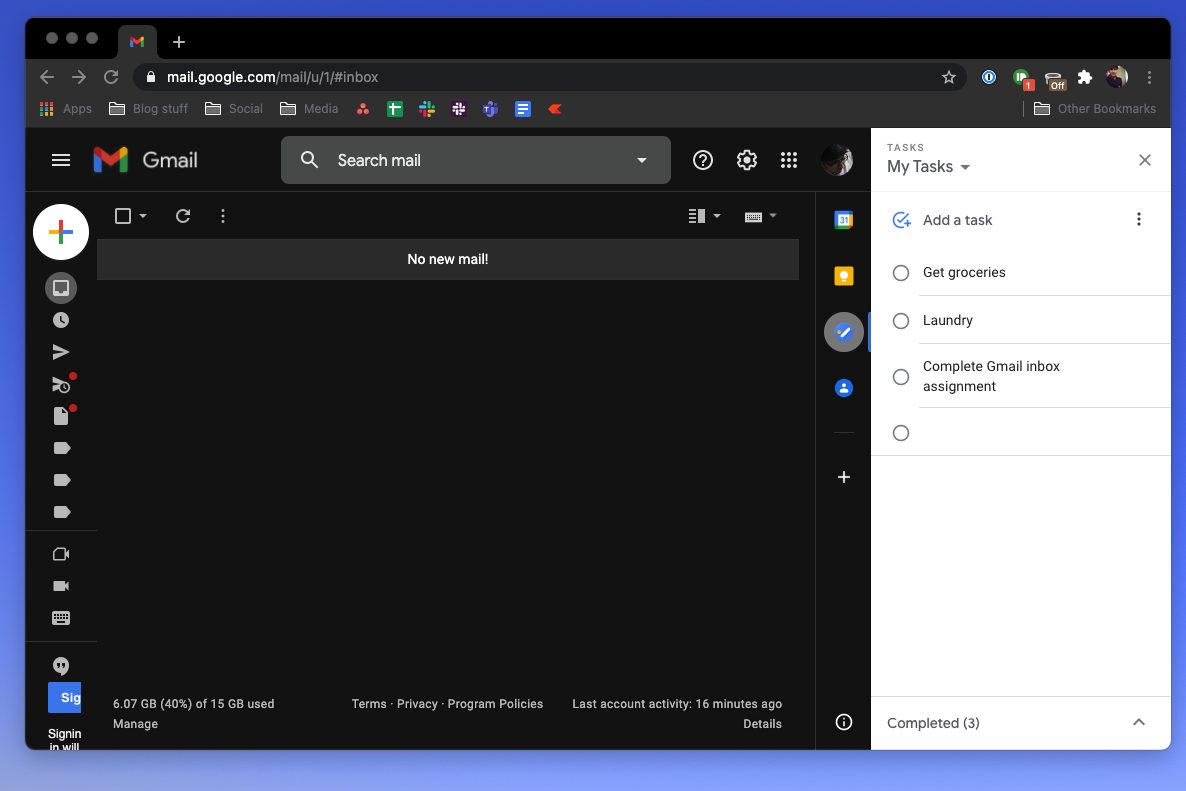The height and width of the screenshot is (791, 1186).
Task: Mark Laundry task complete
Action: (x=900, y=321)
